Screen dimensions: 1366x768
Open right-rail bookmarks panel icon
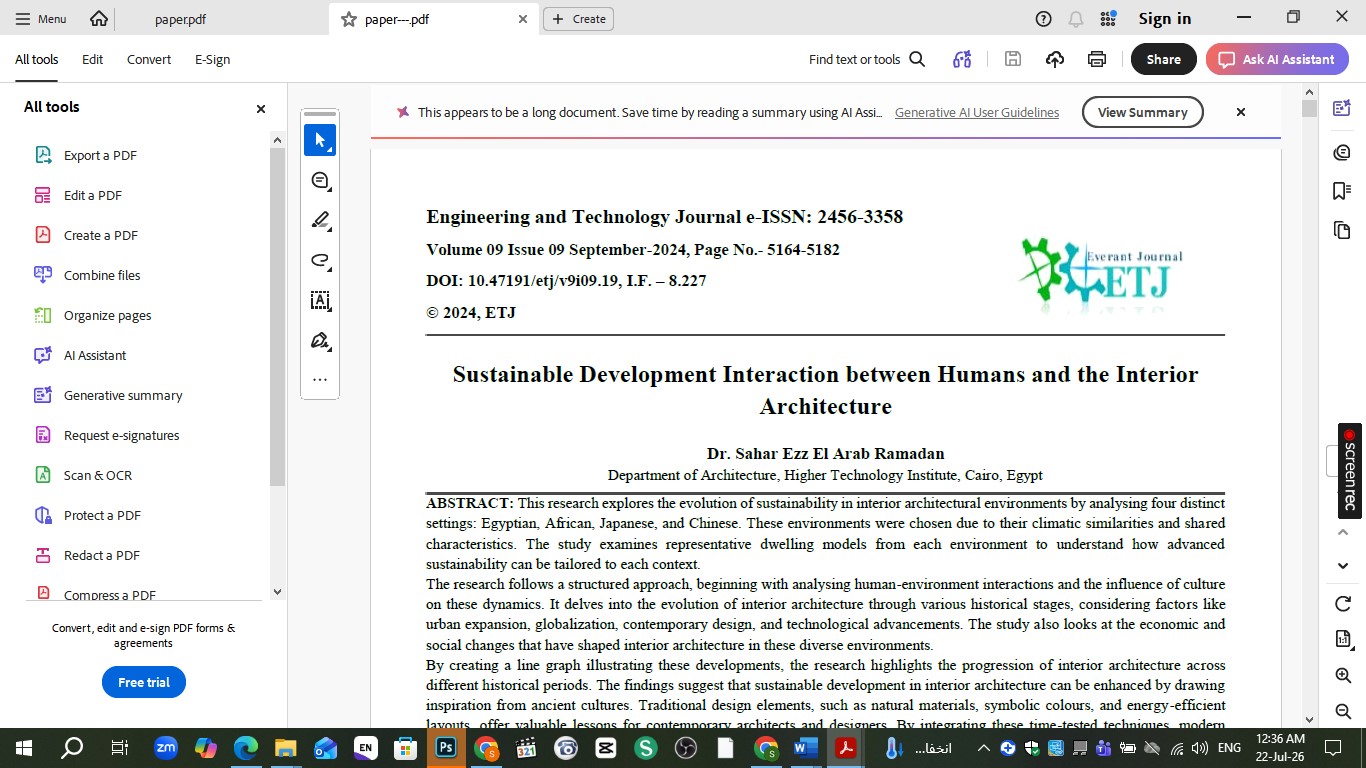tap(1342, 191)
